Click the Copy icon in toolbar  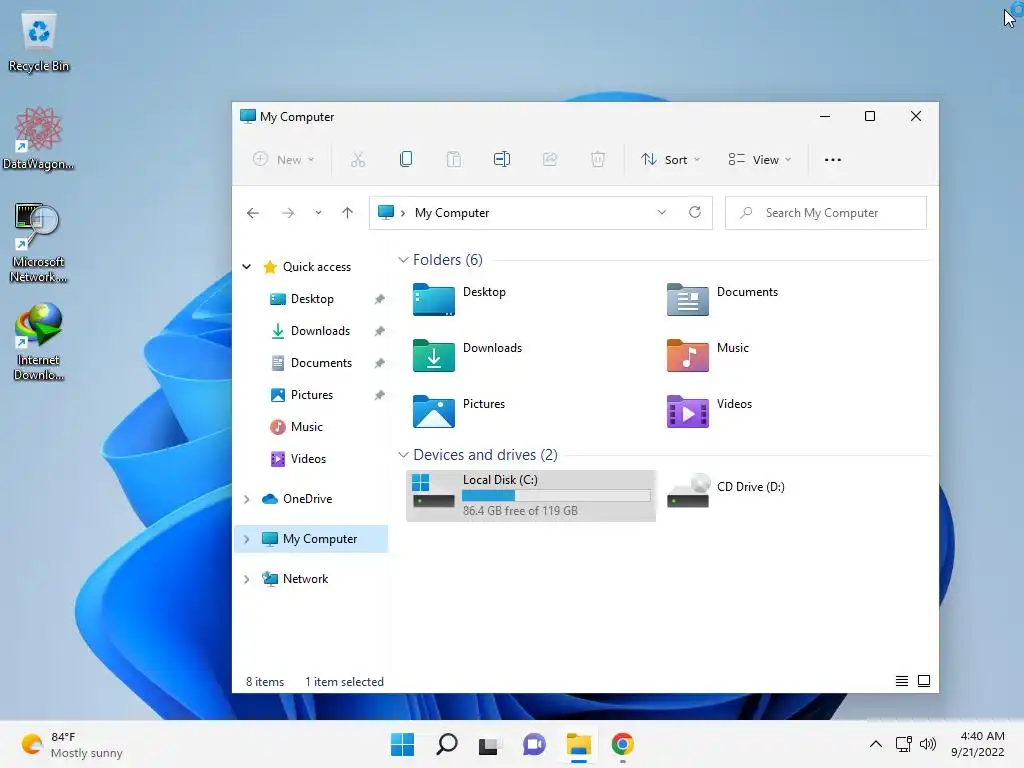pos(406,159)
